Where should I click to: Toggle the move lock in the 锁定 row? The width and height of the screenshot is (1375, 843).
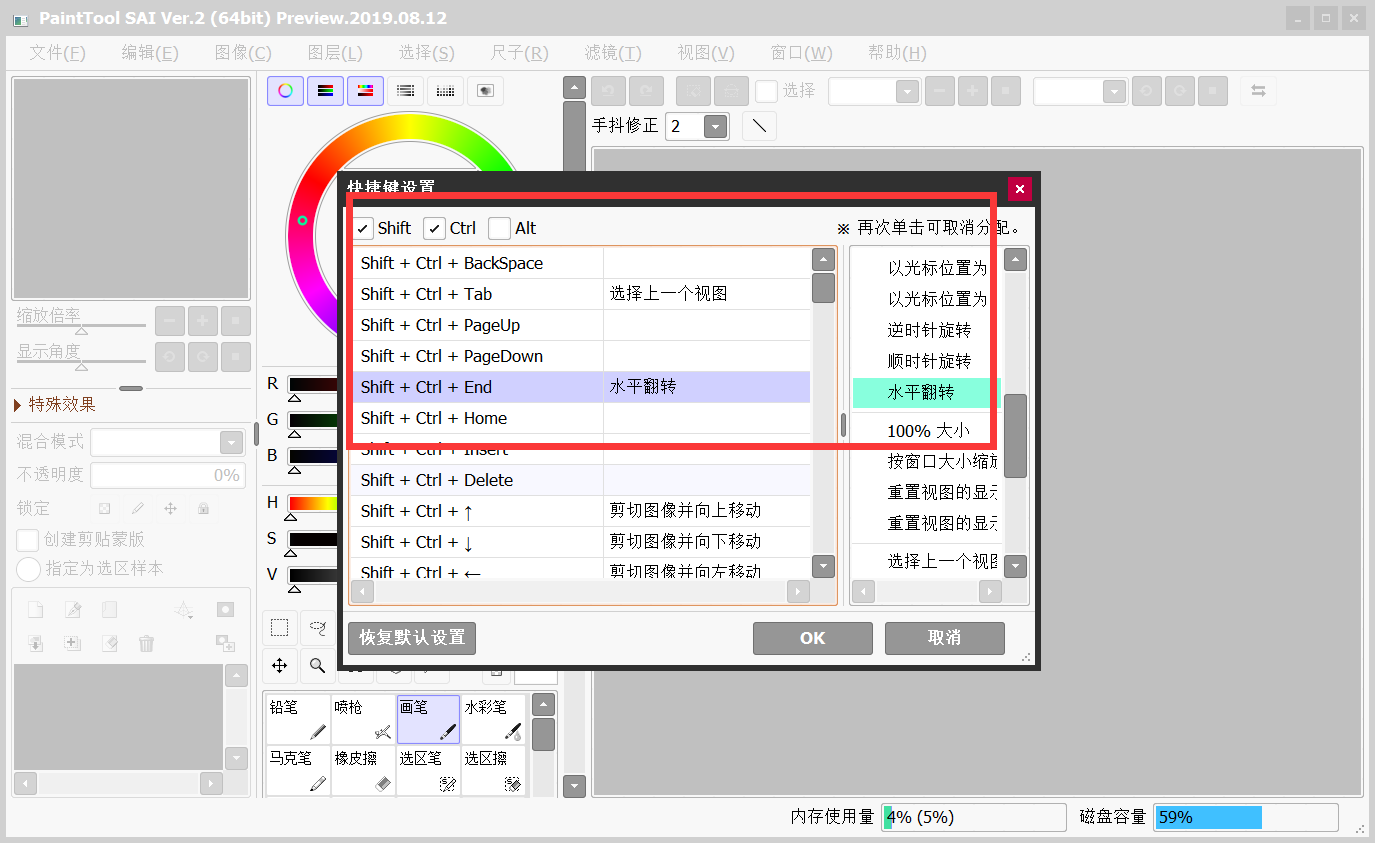click(x=170, y=508)
